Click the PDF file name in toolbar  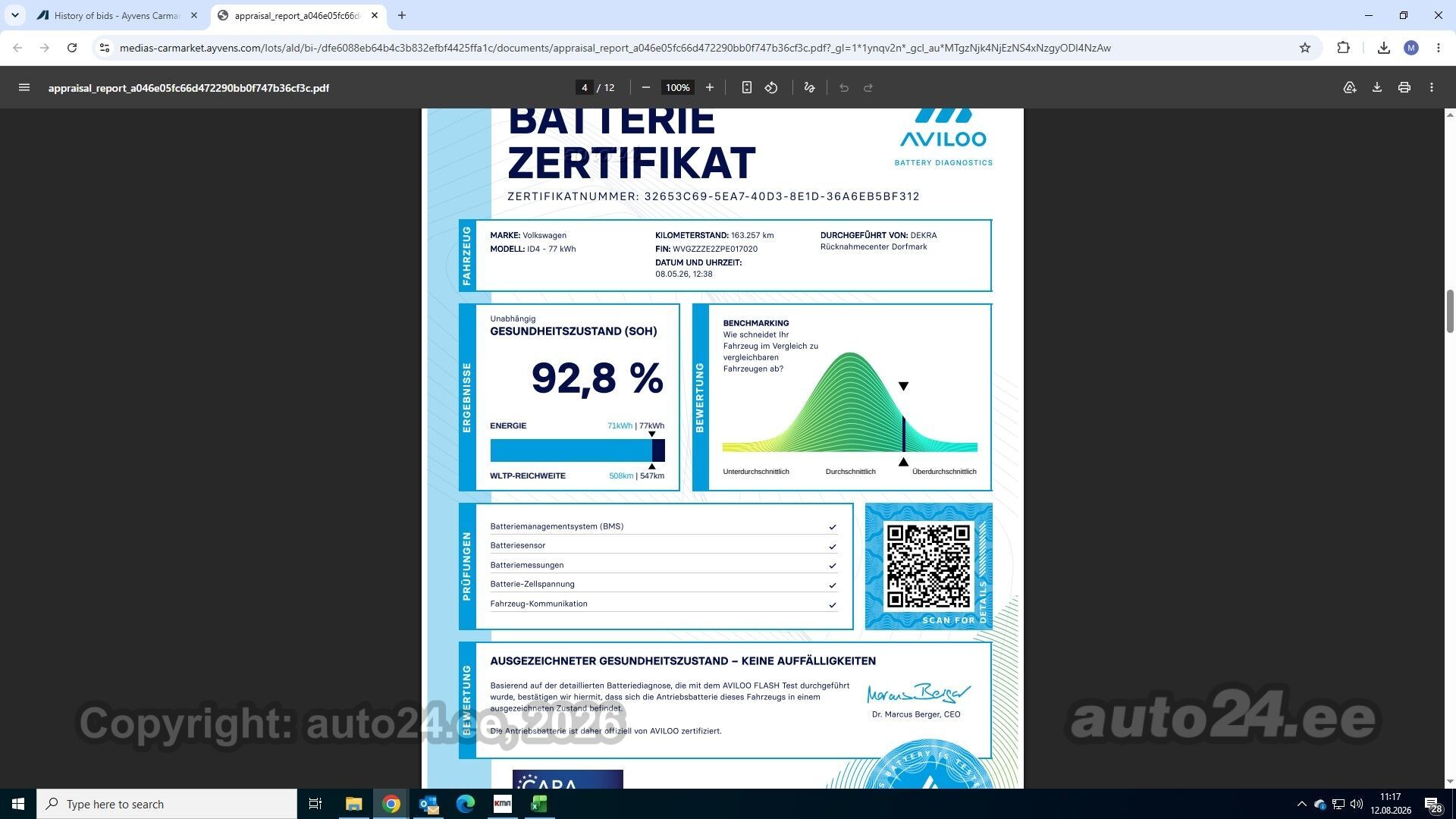tap(189, 88)
